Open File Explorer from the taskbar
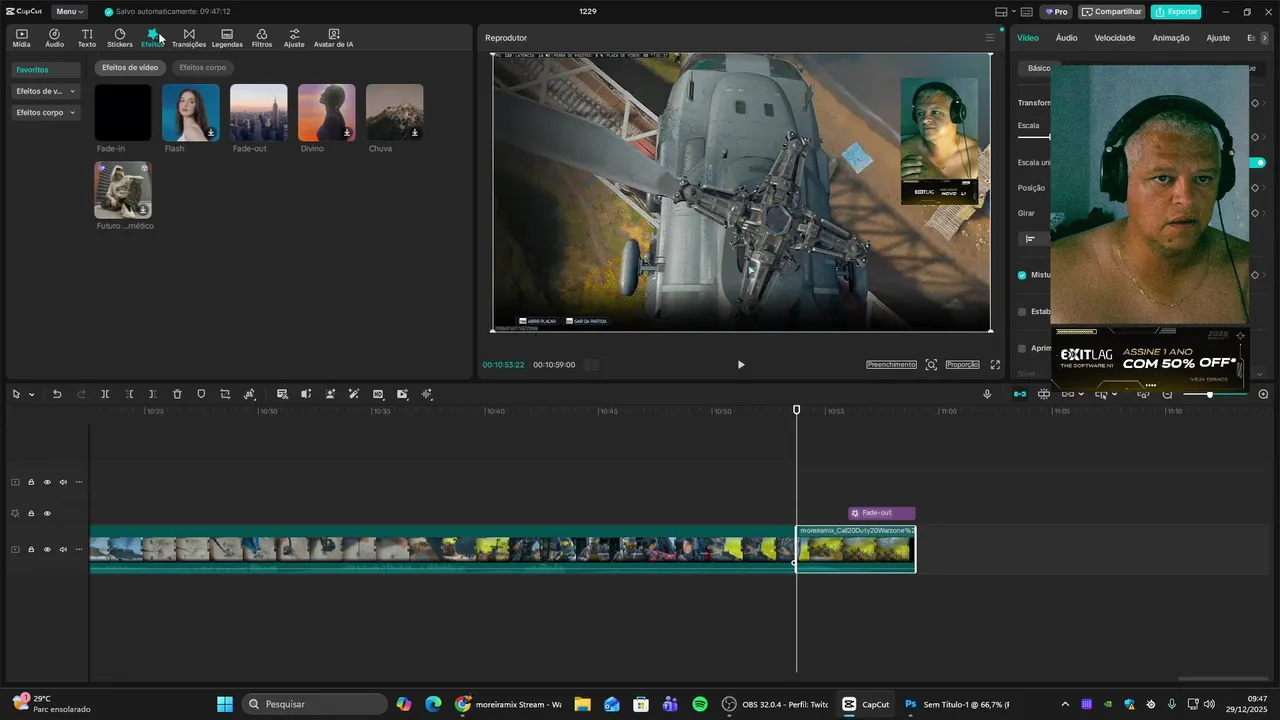The width and height of the screenshot is (1280, 720). coord(582,704)
